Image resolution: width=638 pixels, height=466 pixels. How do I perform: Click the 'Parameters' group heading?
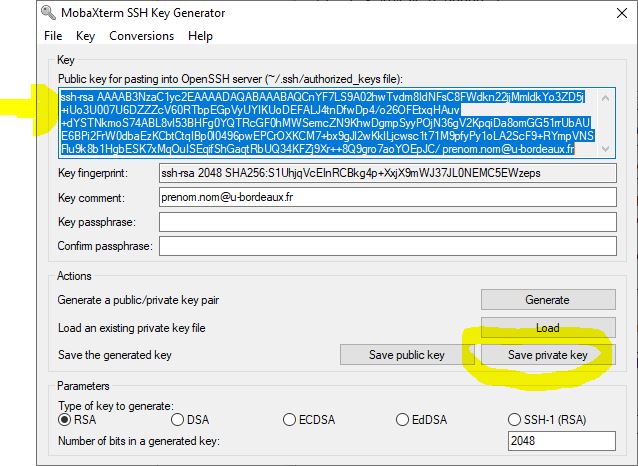(x=83, y=386)
